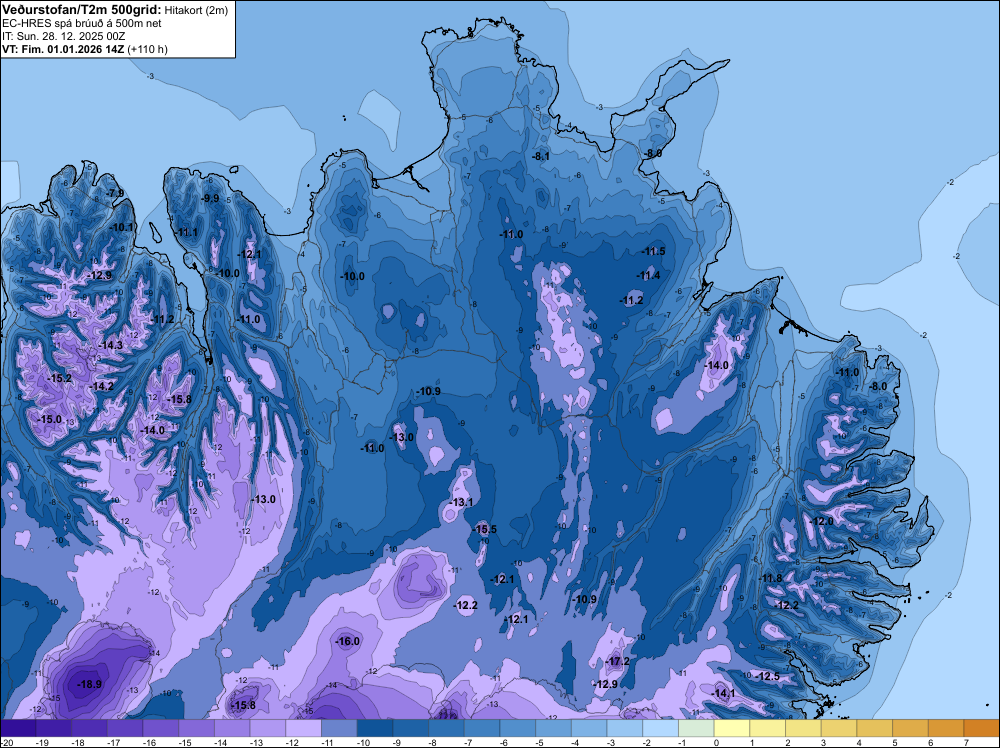Screen dimensions: 1000x748
Task: Click the -14.1 temperature label
Action: 723,693
